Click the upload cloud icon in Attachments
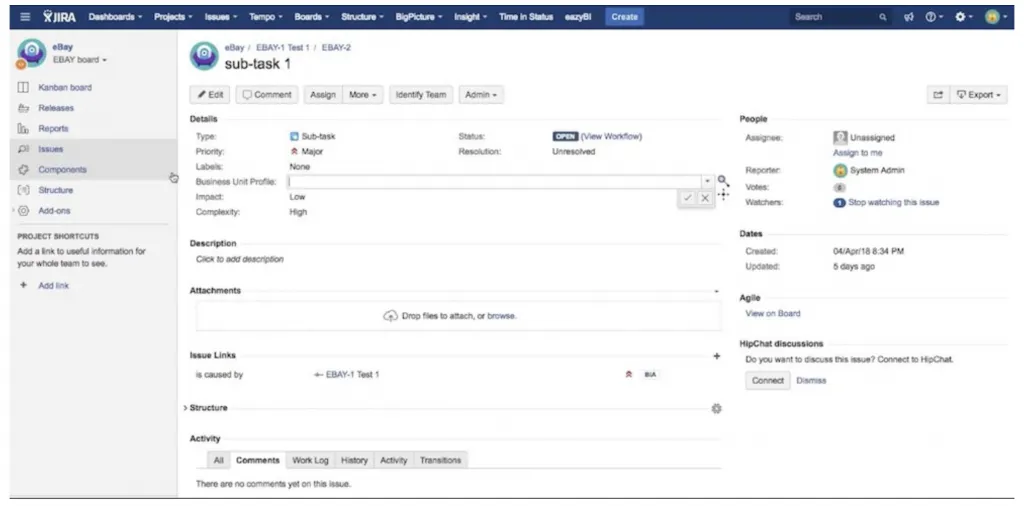 tap(391, 316)
